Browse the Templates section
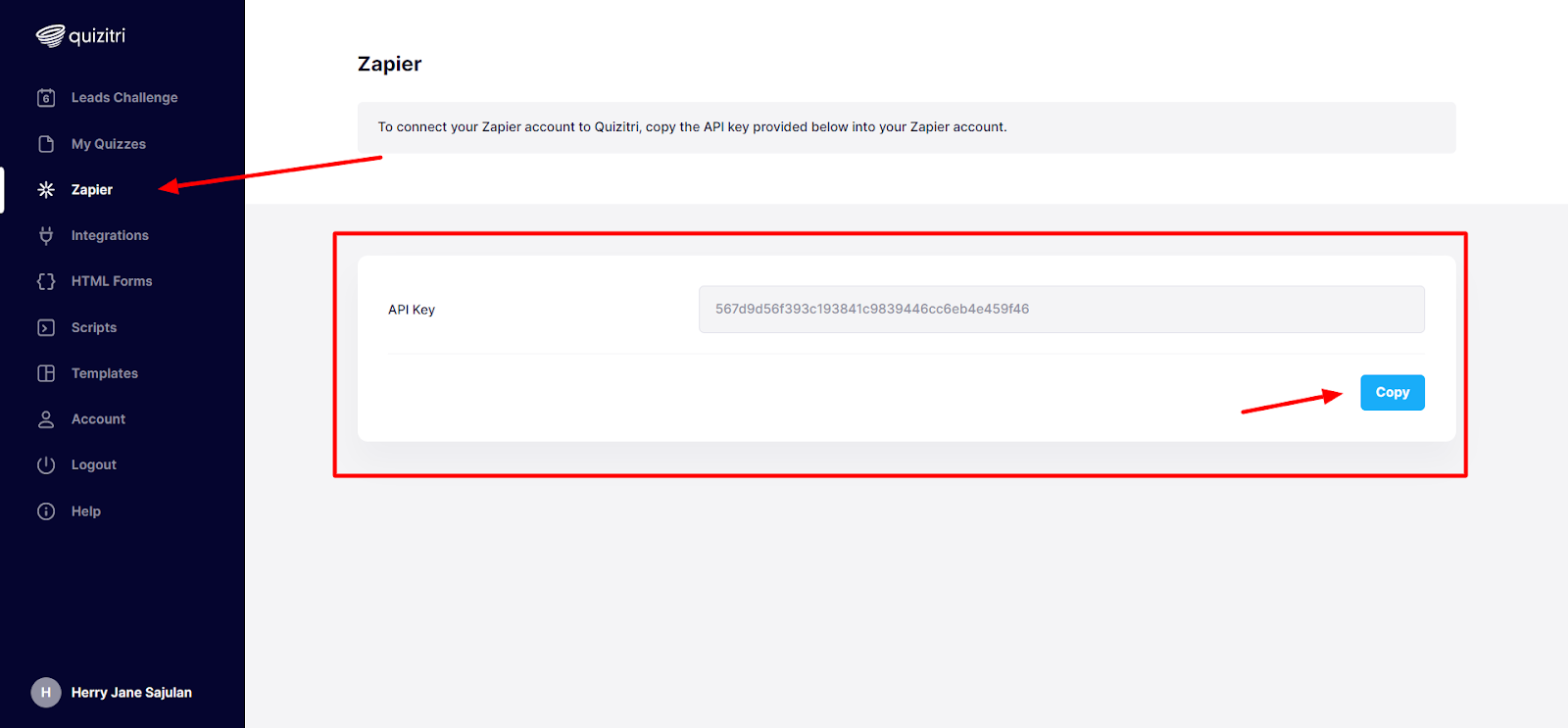The image size is (1568, 728). (x=105, y=373)
